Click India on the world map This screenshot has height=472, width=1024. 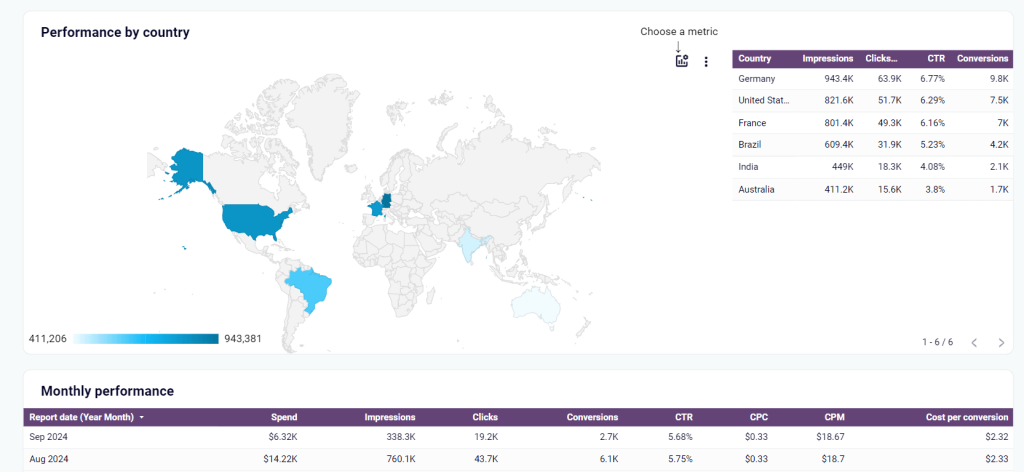(473, 246)
